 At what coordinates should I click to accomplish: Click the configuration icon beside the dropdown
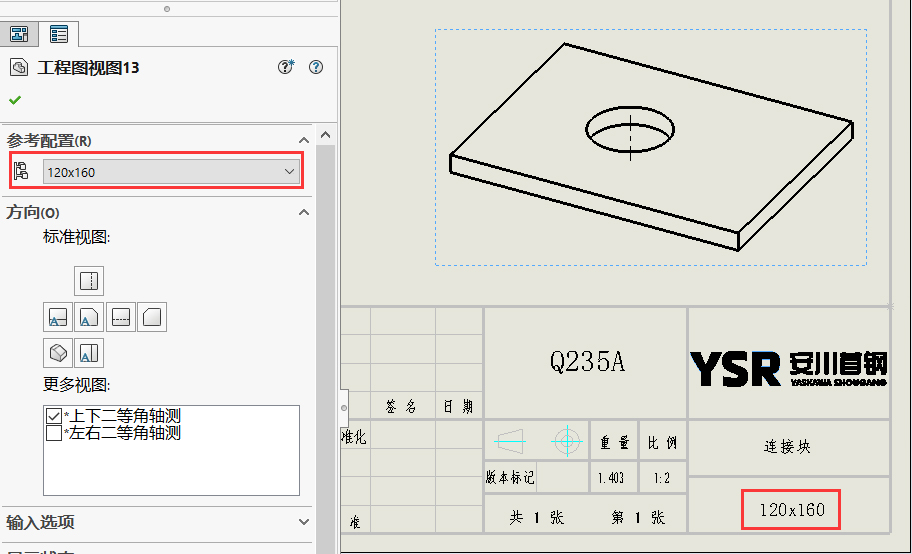pyautogui.click(x=22, y=171)
